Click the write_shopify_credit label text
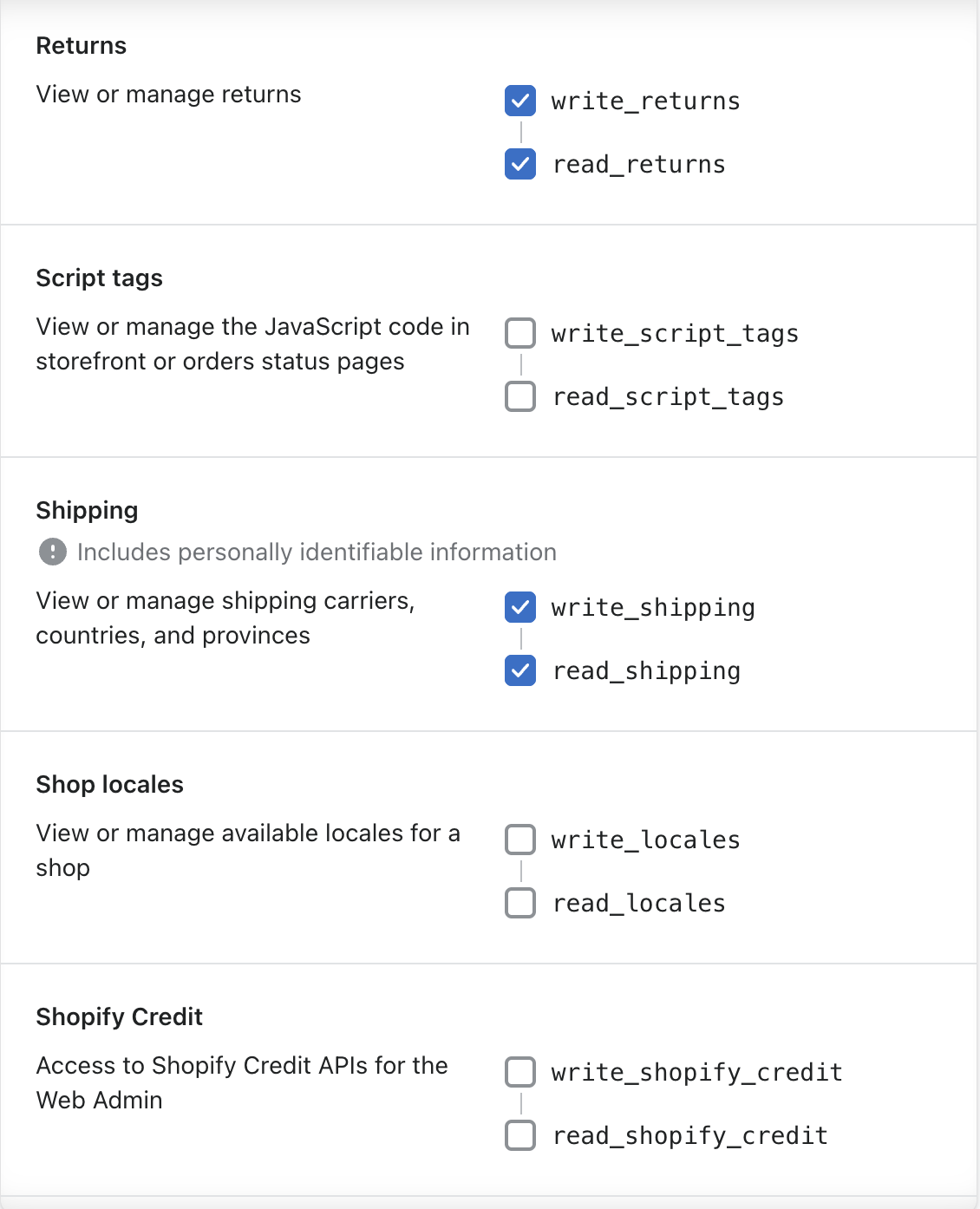The height and width of the screenshot is (1209, 980). 696,1073
